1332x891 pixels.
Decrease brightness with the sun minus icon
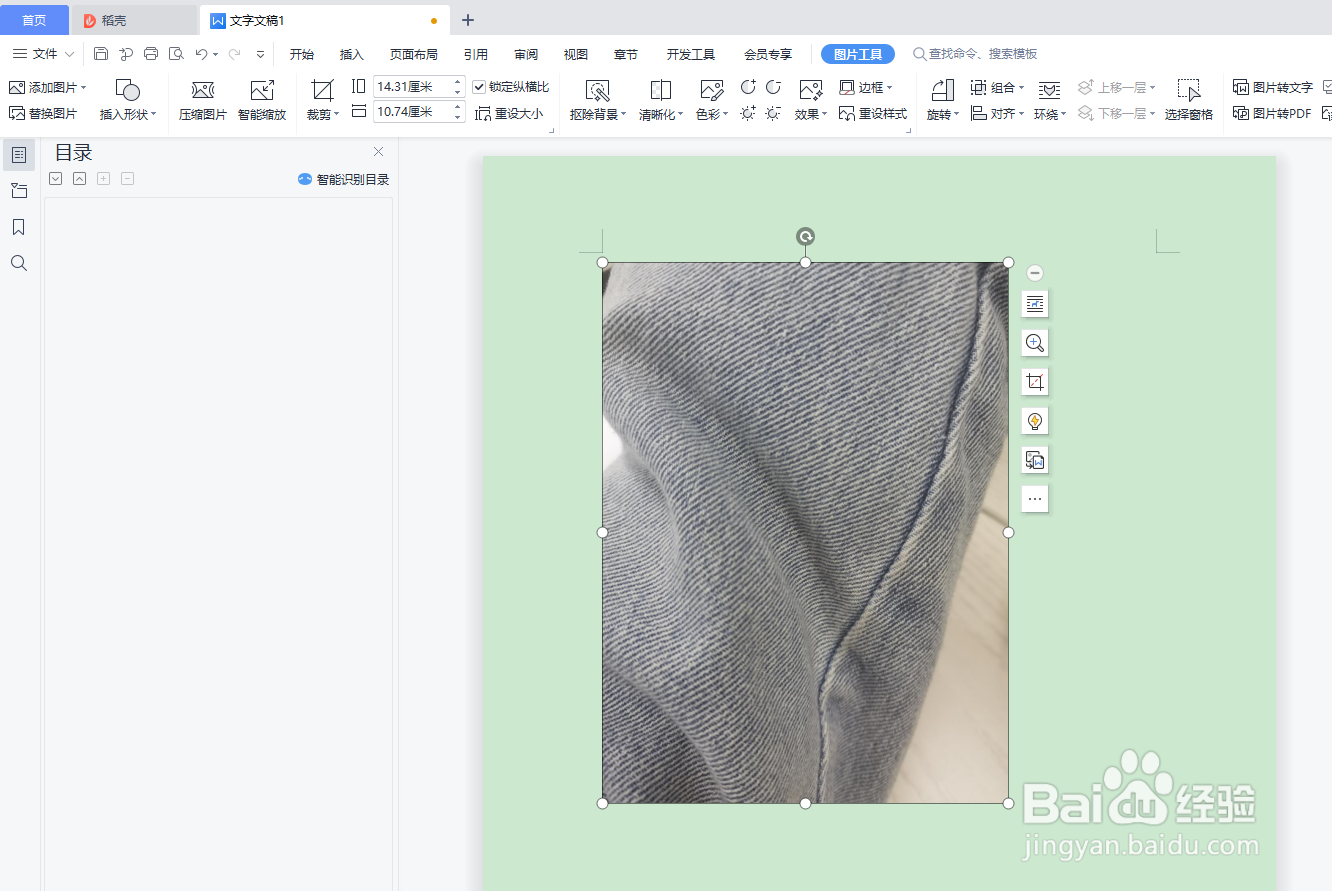point(773,114)
